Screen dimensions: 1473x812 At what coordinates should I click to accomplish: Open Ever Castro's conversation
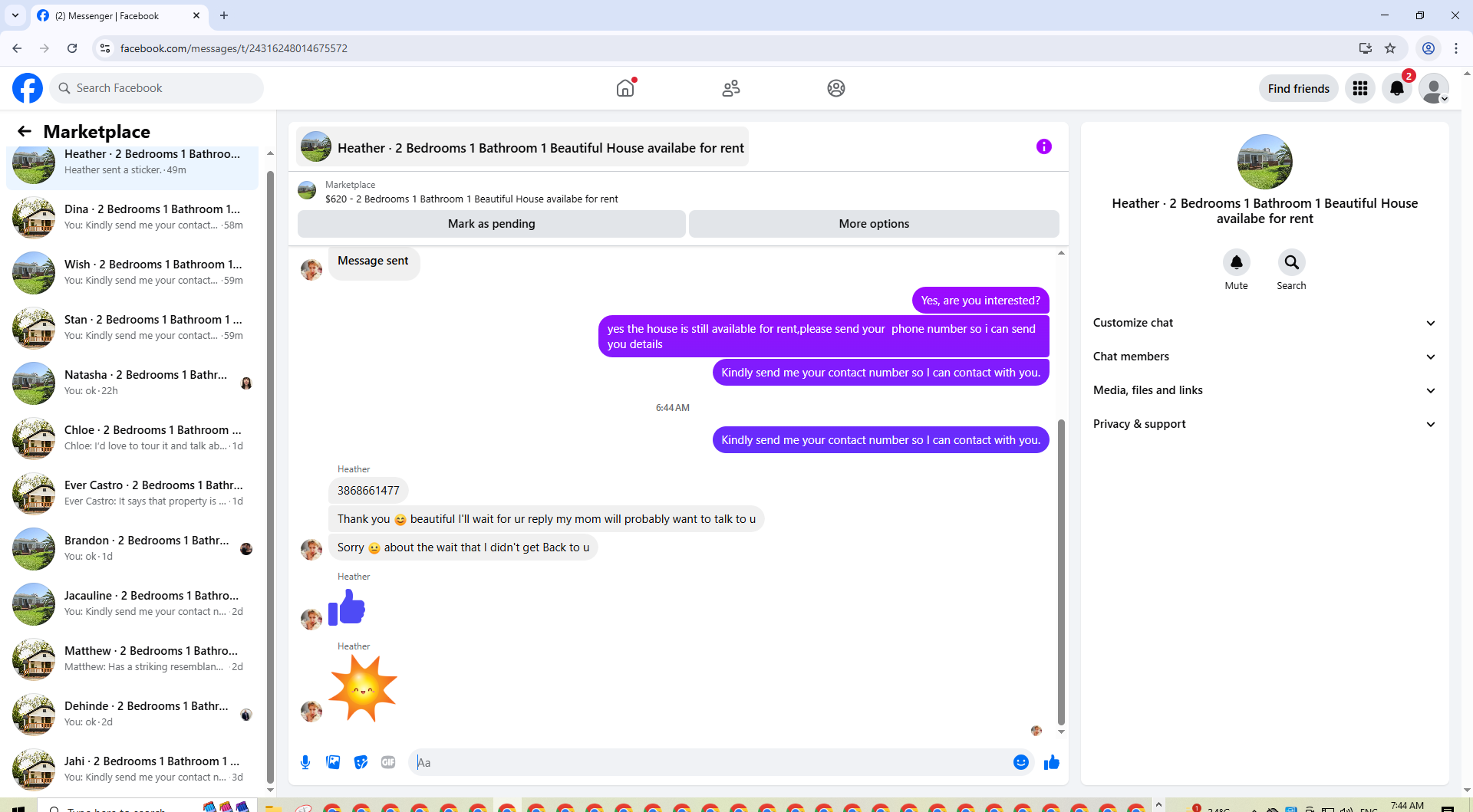[132, 493]
